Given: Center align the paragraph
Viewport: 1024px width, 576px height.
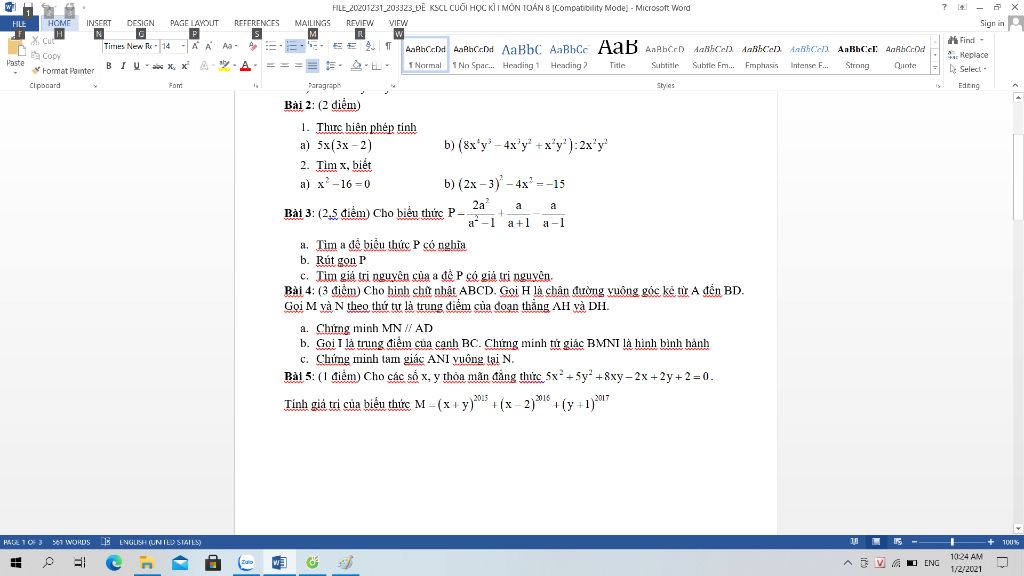Looking at the screenshot, I should pyautogui.click(x=285, y=66).
